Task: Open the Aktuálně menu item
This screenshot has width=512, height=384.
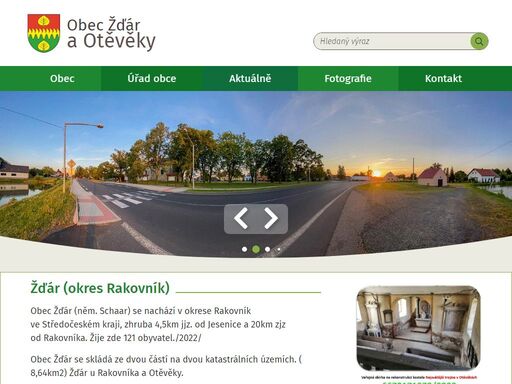Action: tap(250, 78)
